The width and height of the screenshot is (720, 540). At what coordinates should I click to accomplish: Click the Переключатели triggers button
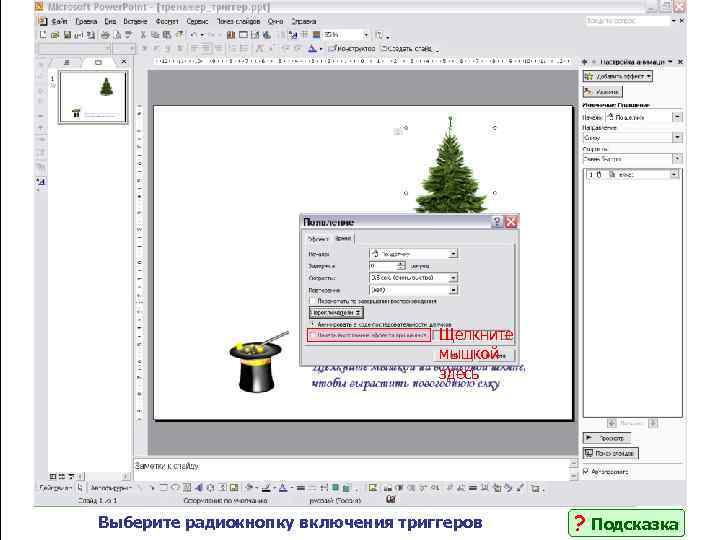(336, 313)
